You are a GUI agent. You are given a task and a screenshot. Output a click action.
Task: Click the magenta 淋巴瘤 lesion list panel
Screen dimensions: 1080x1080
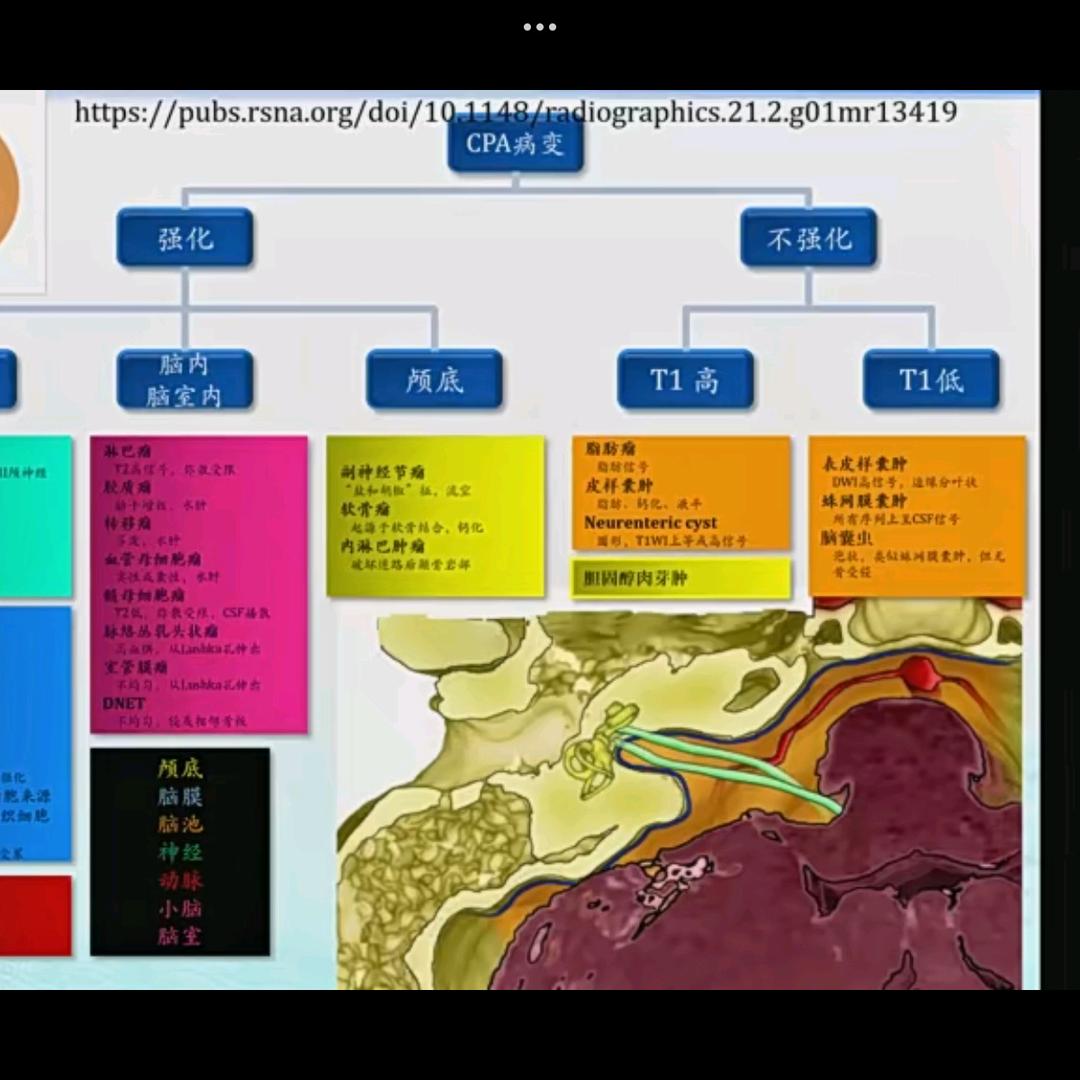click(199, 585)
